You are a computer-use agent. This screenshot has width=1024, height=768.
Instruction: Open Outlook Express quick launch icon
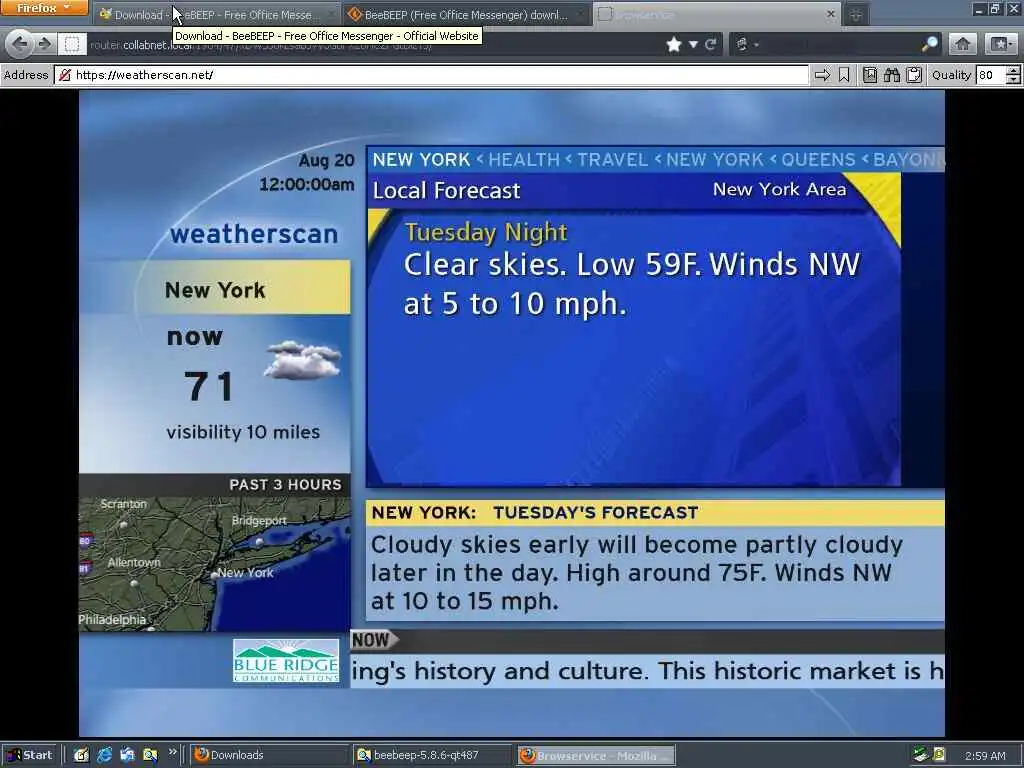127,756
